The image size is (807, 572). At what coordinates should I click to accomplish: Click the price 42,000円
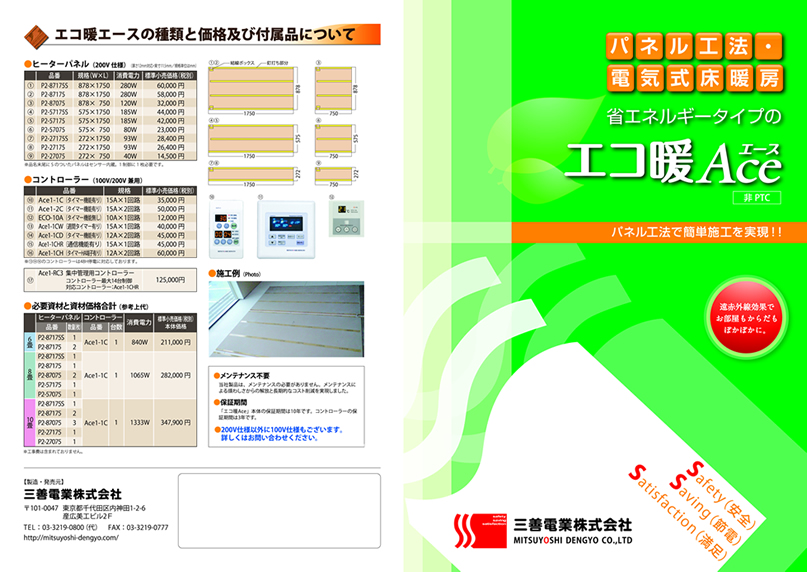click(170, 121)
